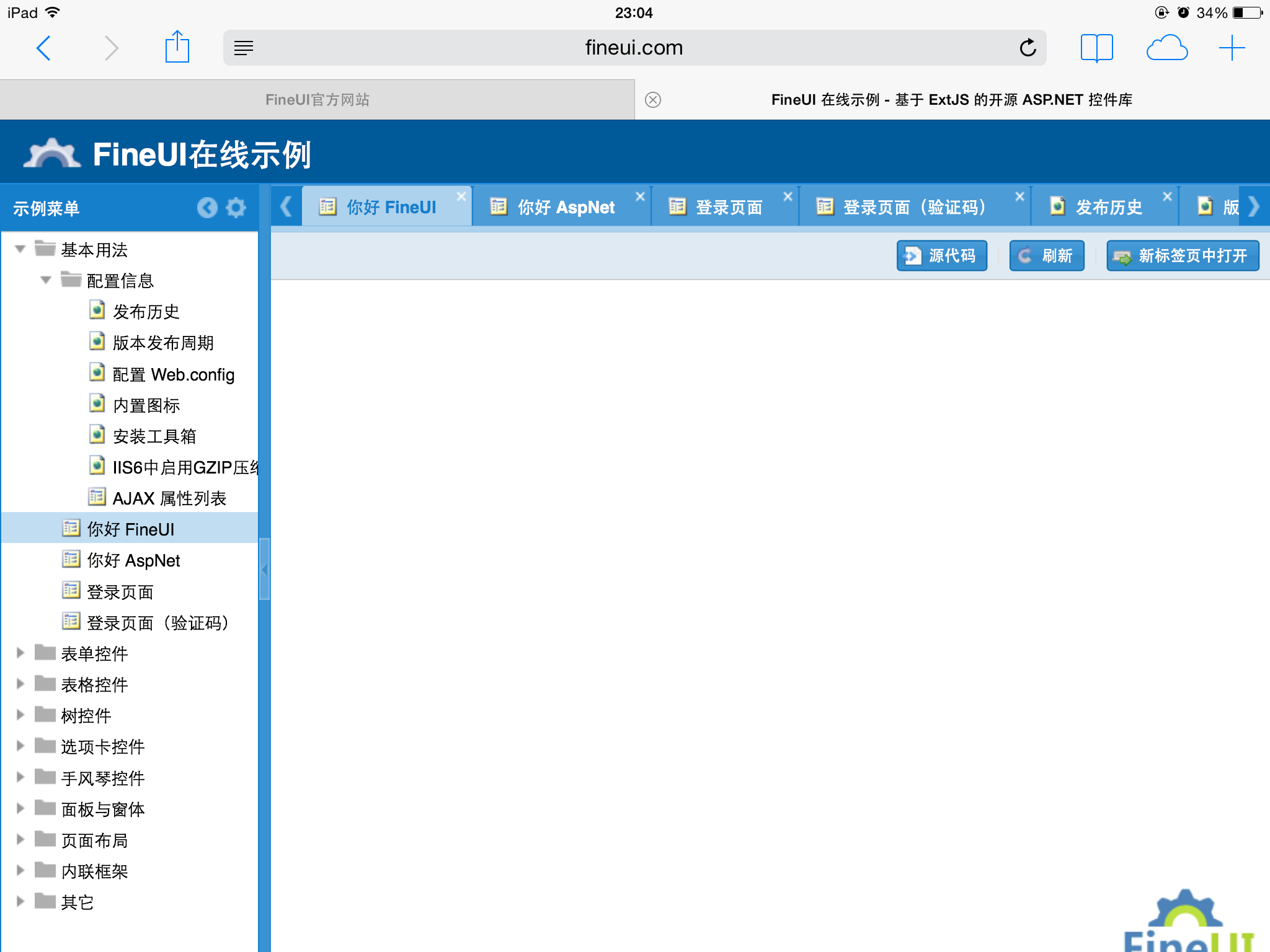Expand the 手风琴控件 folder
1270x952 pixels.
(20, 777)
